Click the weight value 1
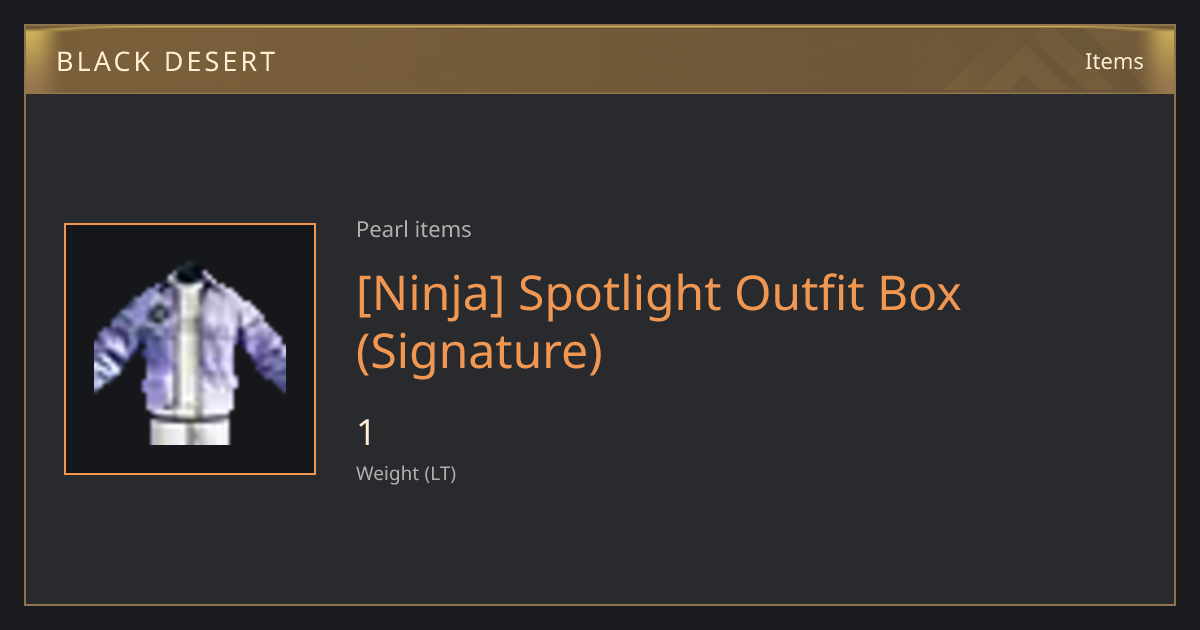This screenshot has width=1200, height=630. [366, 434]
